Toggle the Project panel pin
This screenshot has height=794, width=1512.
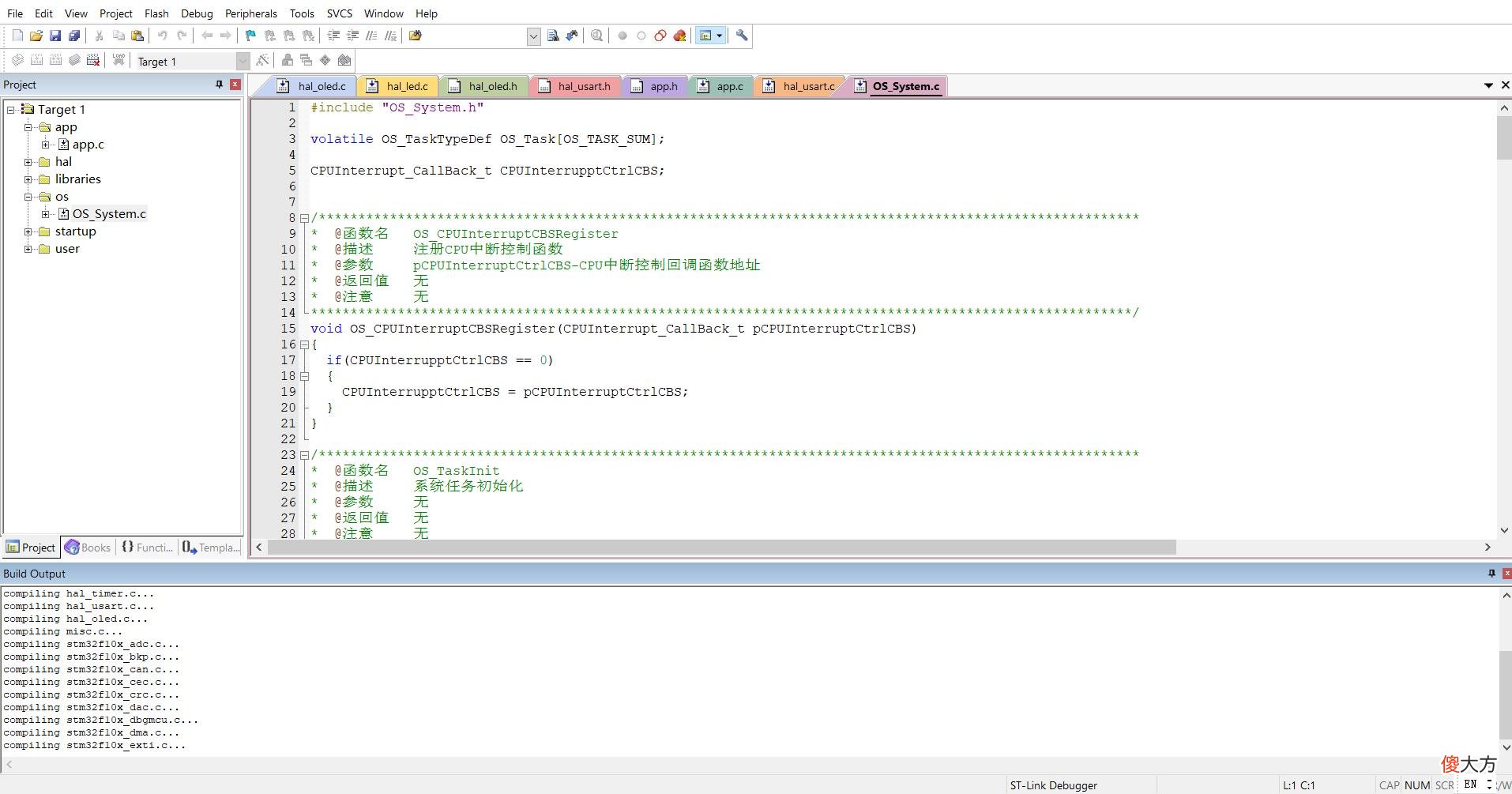(220, 85)
